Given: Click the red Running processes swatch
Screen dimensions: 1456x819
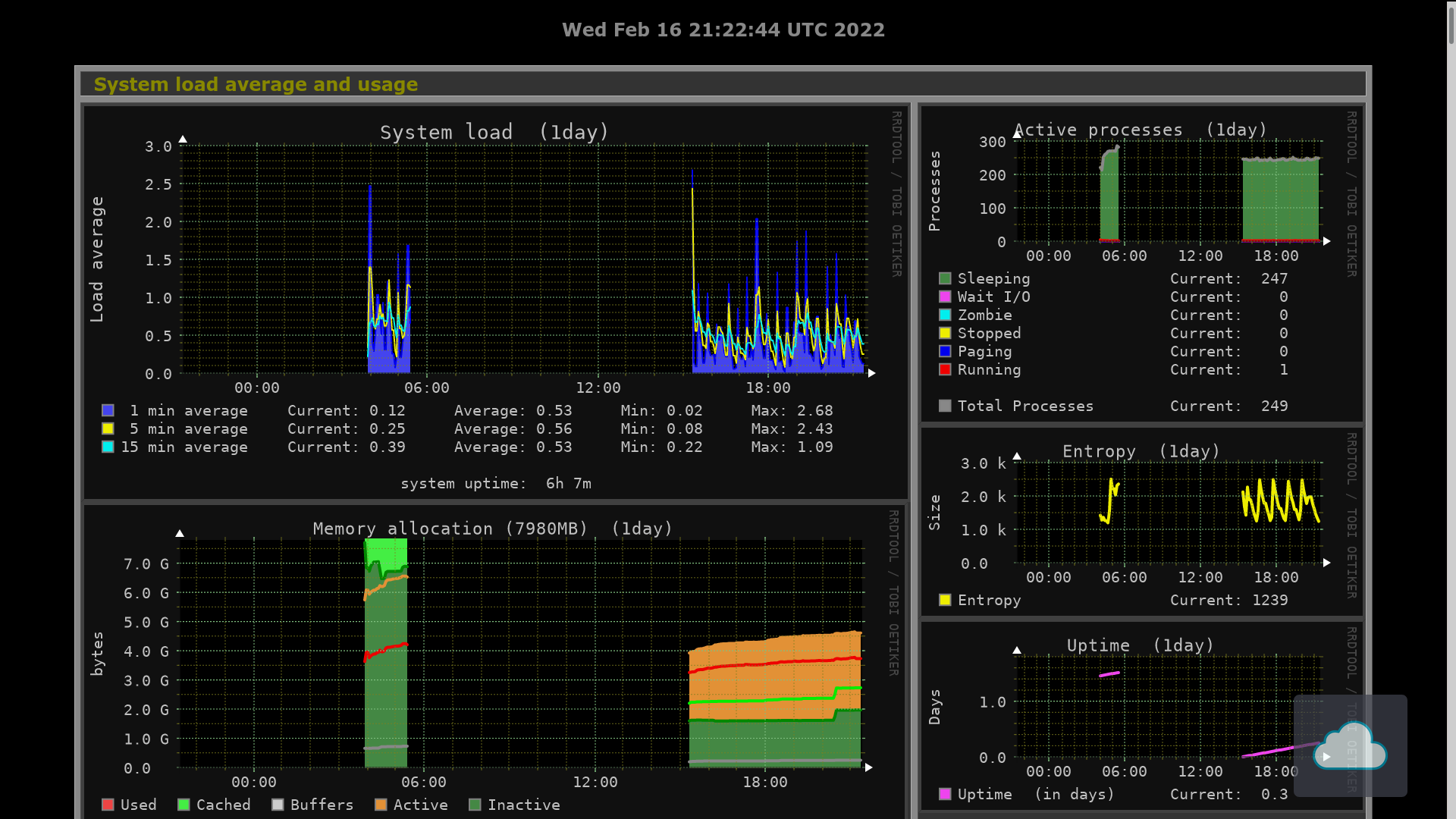Looking at the screenshot, I should click(945, 369).
